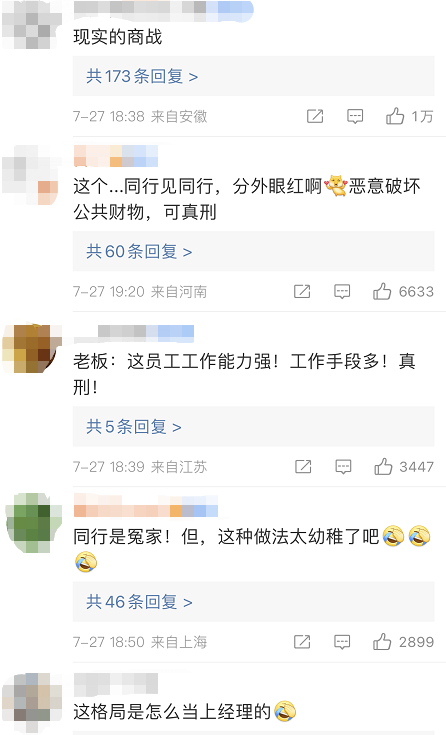The width and height of the screenshot is (446, 735).
Task: Share the 7-27 19:20 comment
Action: point(302,292)
